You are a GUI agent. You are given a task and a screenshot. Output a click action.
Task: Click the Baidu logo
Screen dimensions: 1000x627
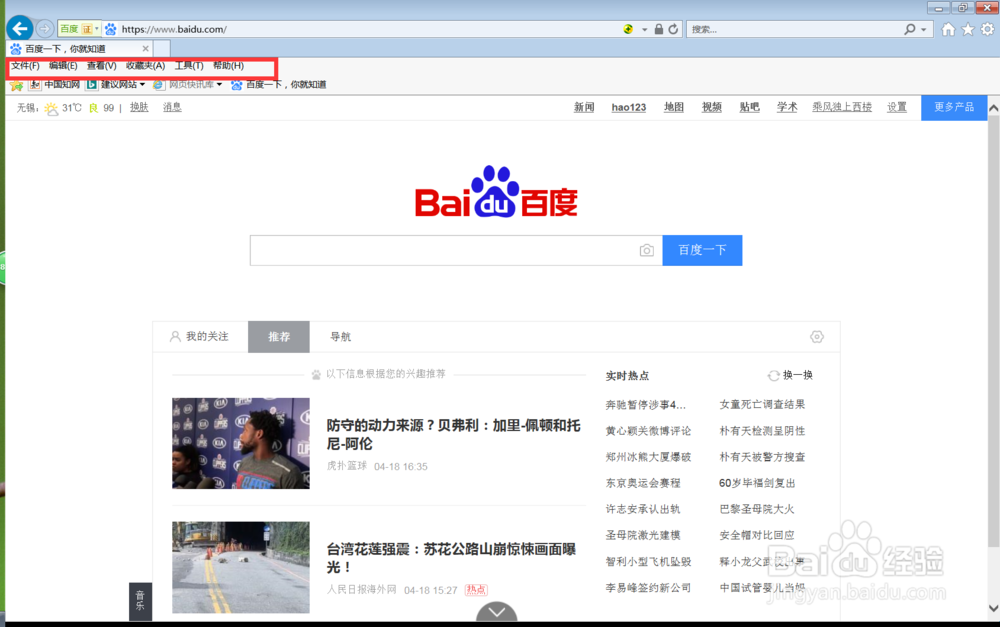click(496, 192)
